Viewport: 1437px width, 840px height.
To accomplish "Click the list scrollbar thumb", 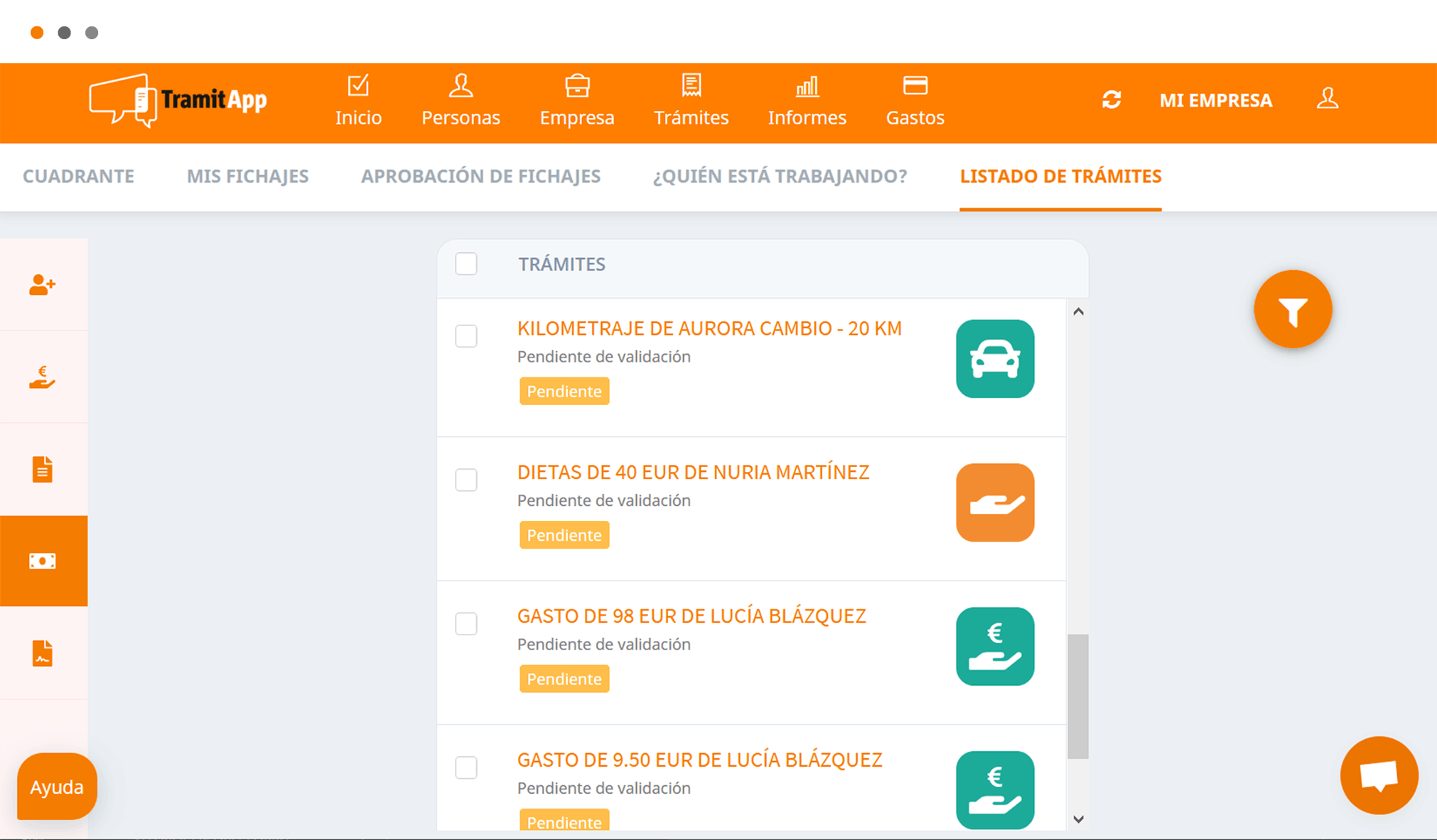I will [x=1078, y=696].
